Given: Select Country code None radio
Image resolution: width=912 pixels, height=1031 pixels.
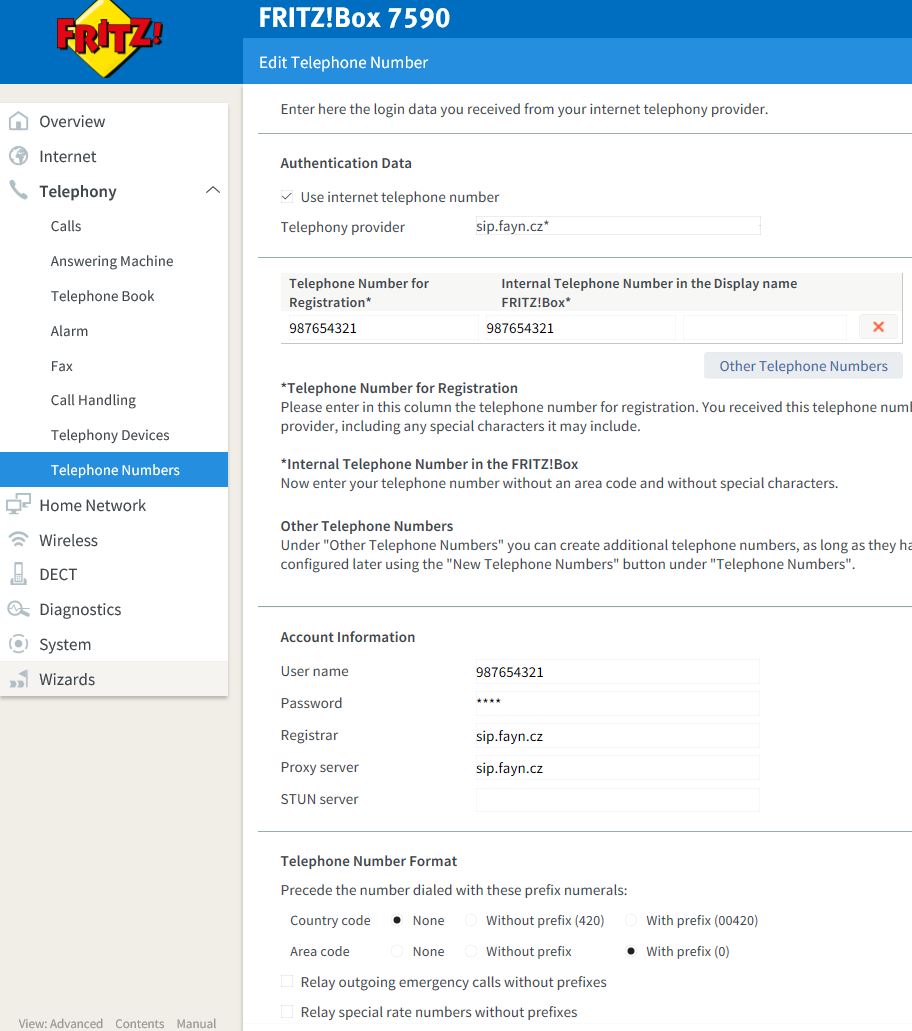Looking at the screenshot, I should point(397,920).
